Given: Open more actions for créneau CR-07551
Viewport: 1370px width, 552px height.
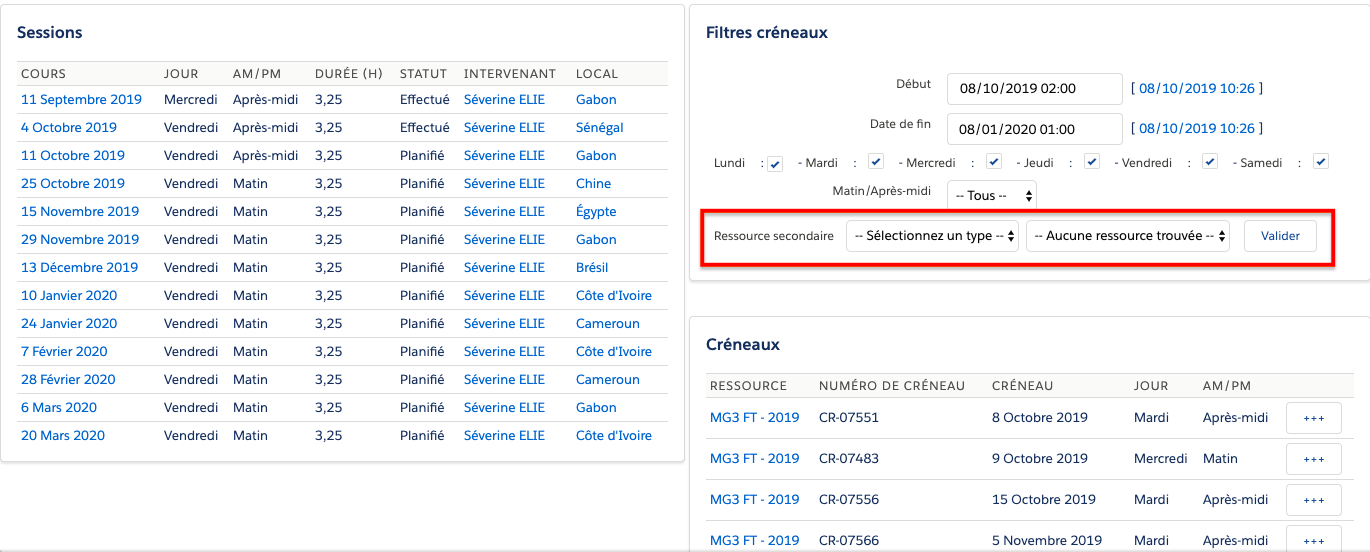Looking at the screenshot, I should click(1313, 418).
